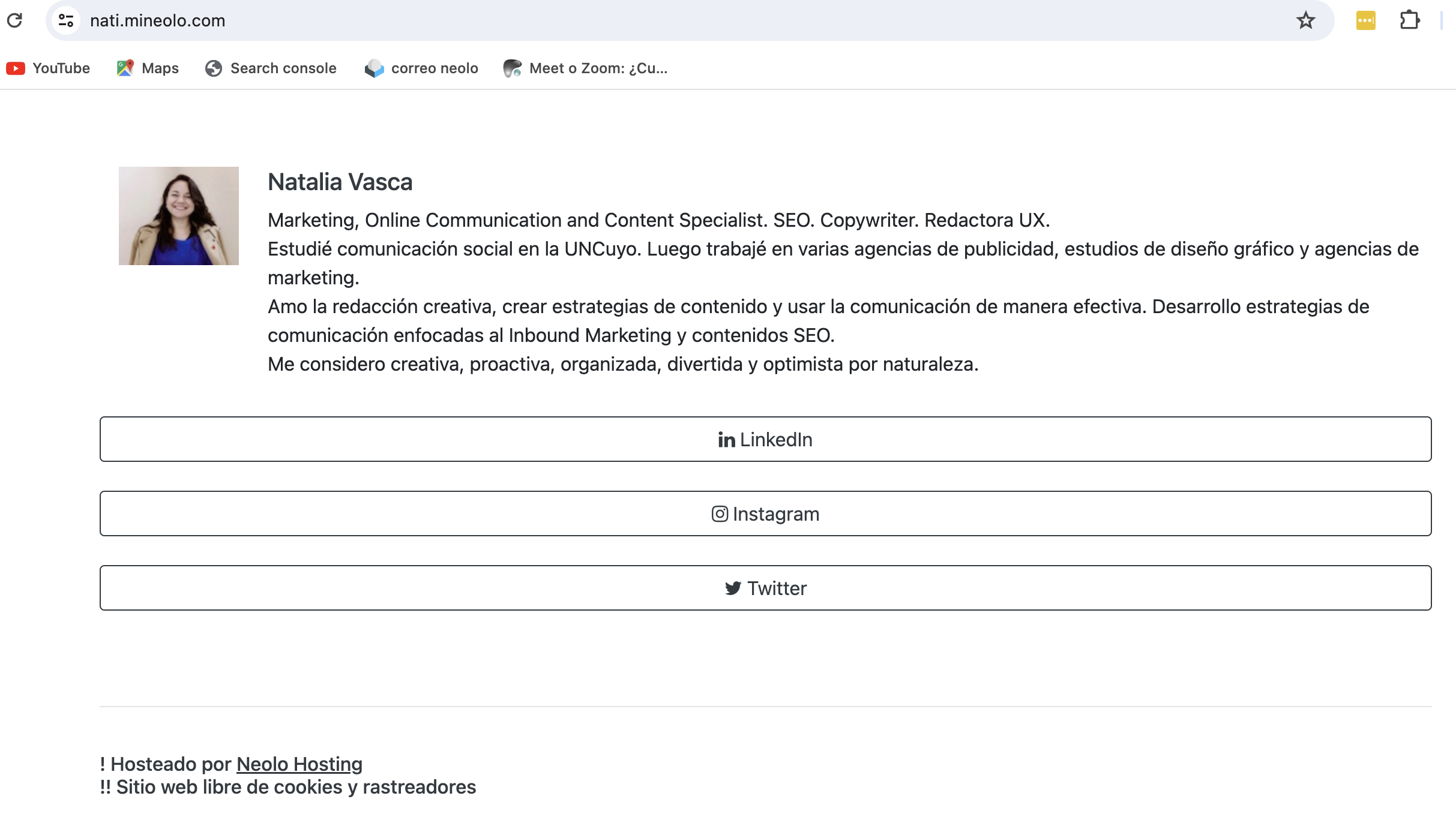
Task: Open the correo neolo bookmark
Action: [421, 68]
